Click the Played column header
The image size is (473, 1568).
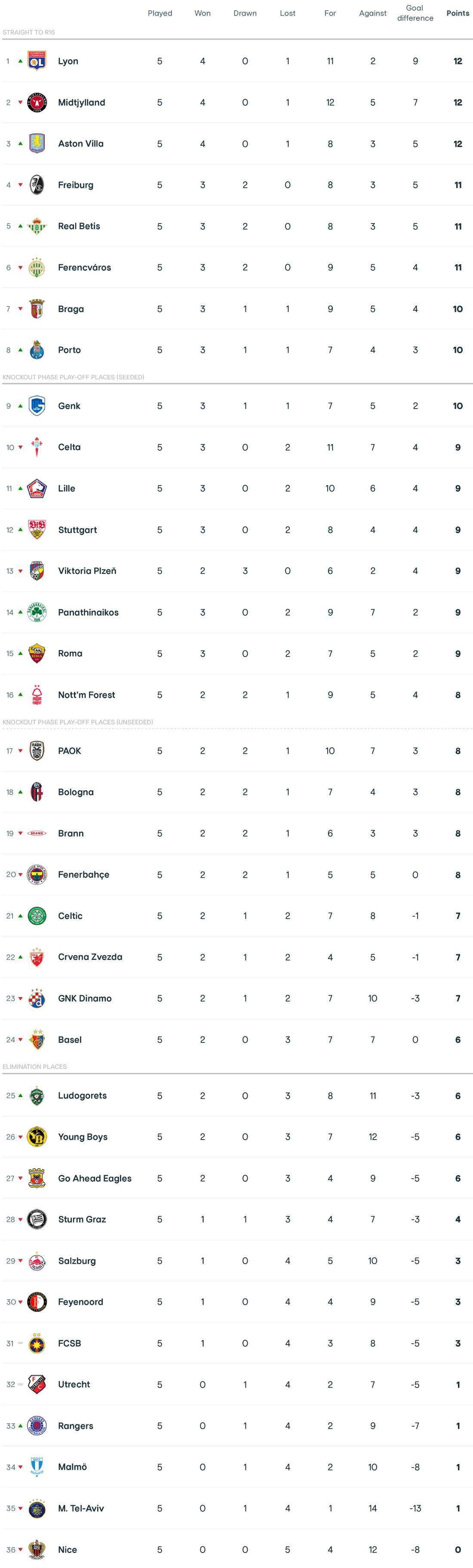tap(160, 13)
